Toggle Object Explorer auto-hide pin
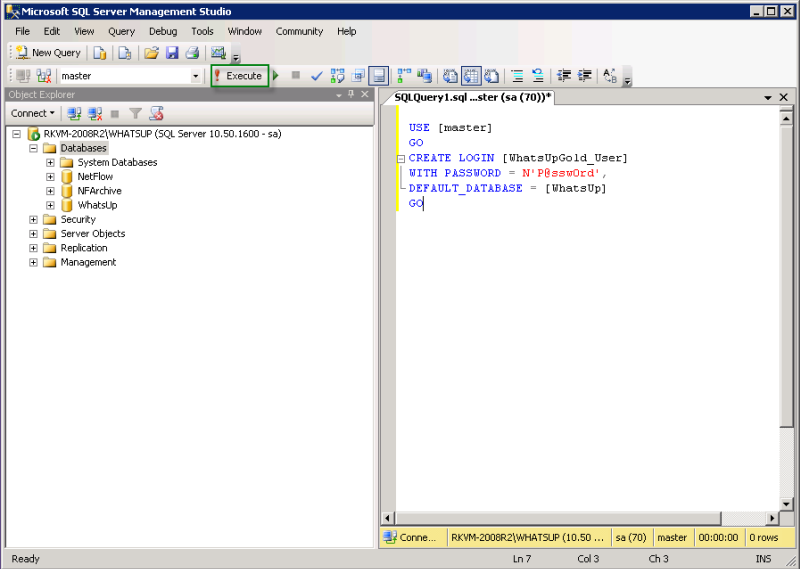The width and height of the screenshot is (800, 569). point(351,94)
